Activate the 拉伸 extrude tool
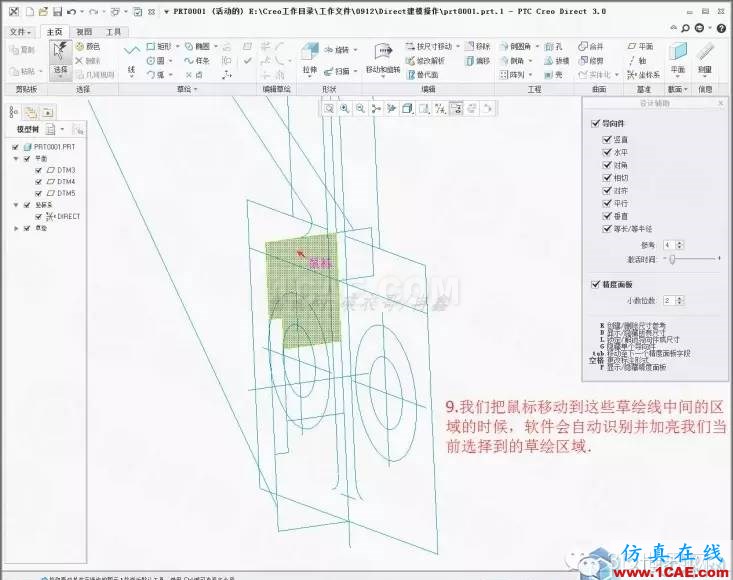This screenshot has width=733, height=580. [309, 59]
